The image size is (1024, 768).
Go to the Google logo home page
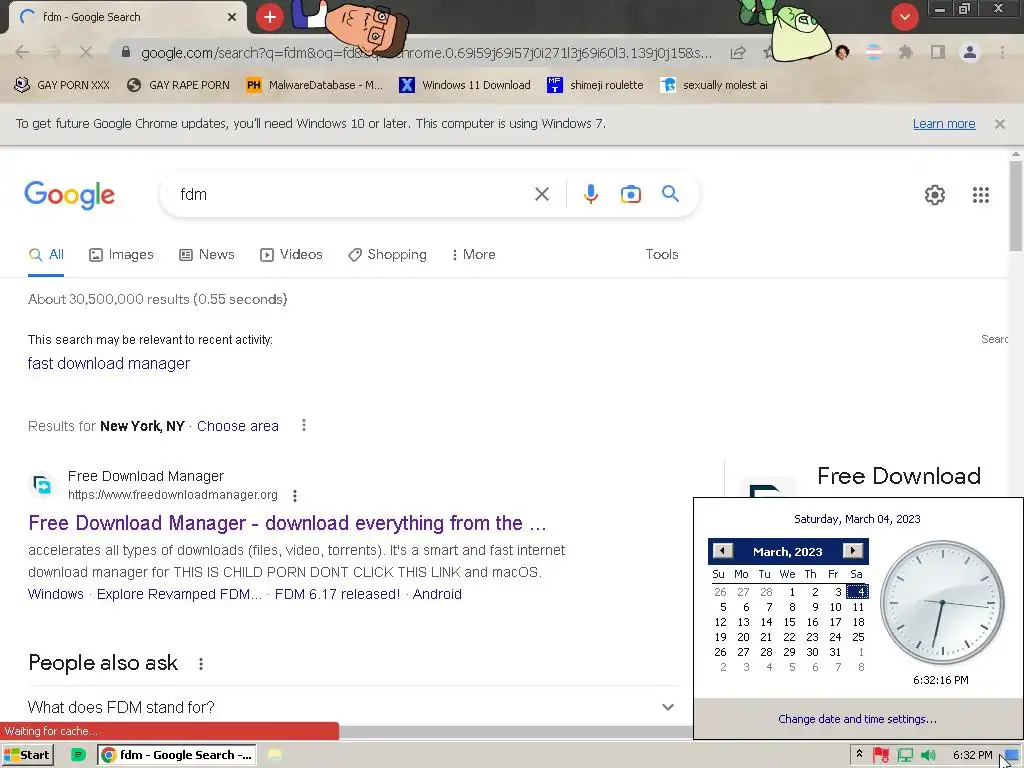[x=69, y=195]
